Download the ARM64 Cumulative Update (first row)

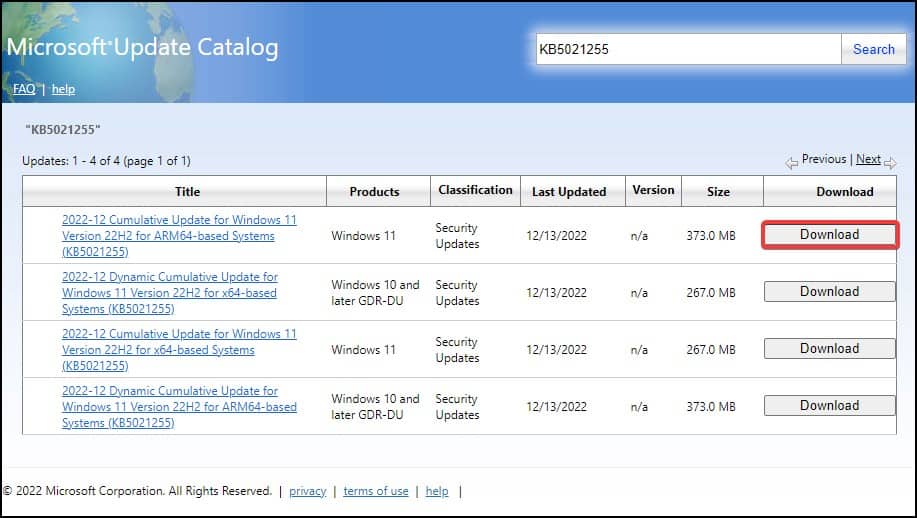tap(829, 234)
